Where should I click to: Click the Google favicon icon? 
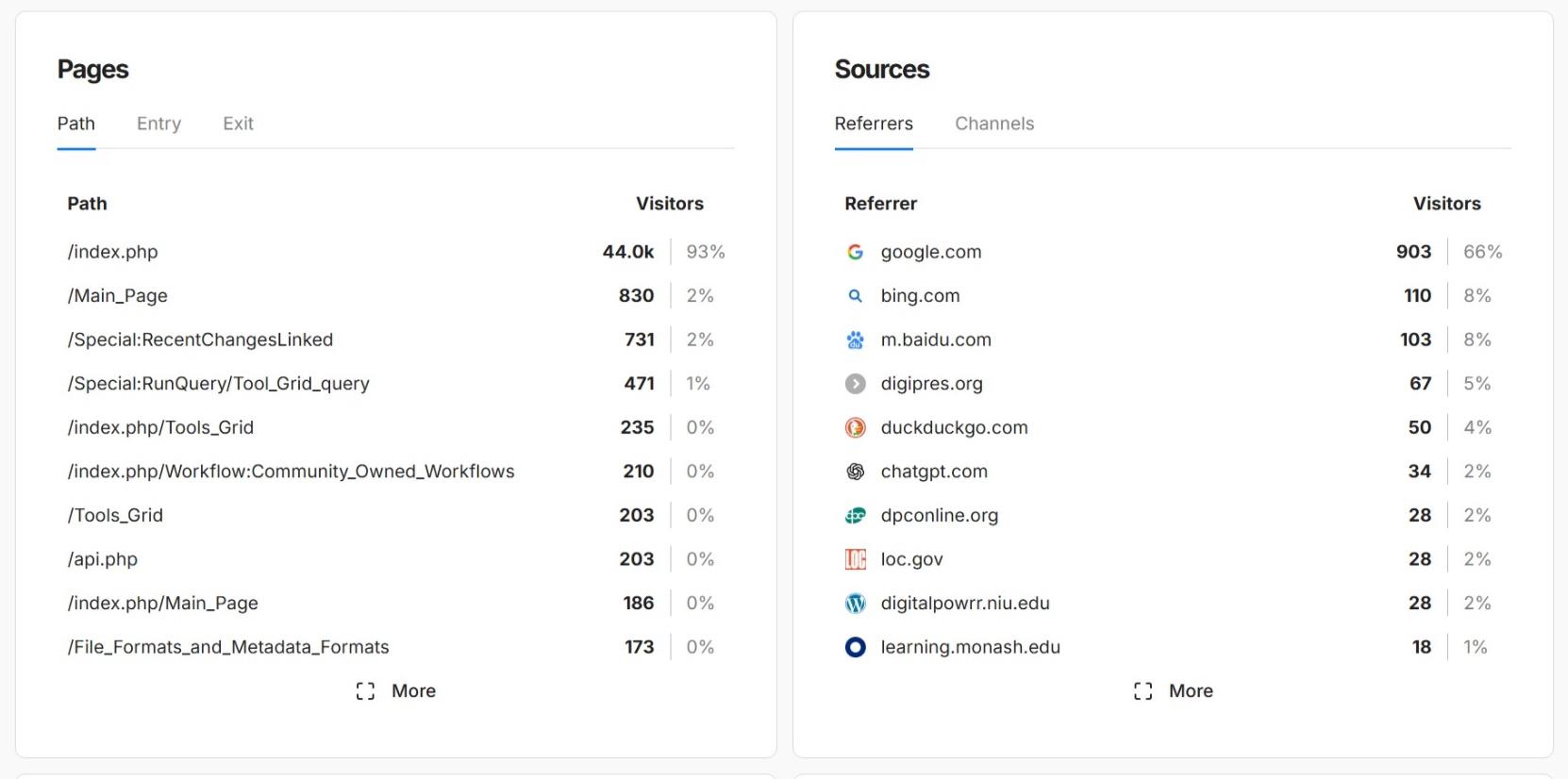[855, 252]
